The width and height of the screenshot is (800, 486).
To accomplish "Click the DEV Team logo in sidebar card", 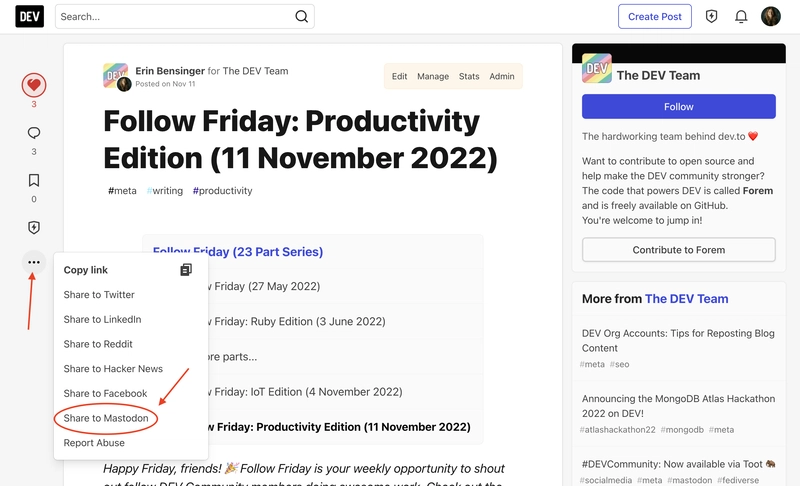I will [596, 68].
